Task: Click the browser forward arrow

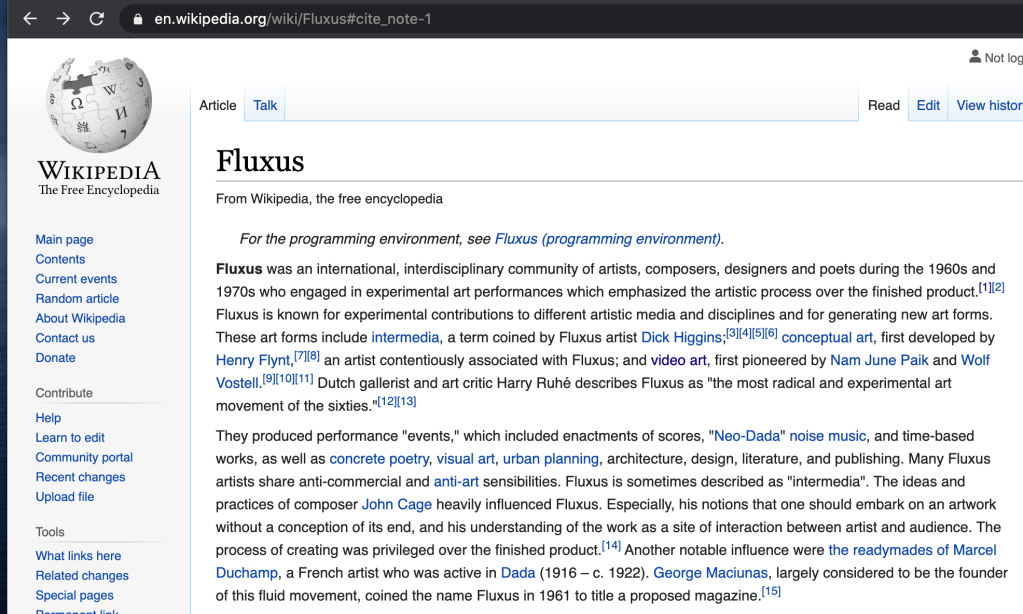Action: point(63,19)
